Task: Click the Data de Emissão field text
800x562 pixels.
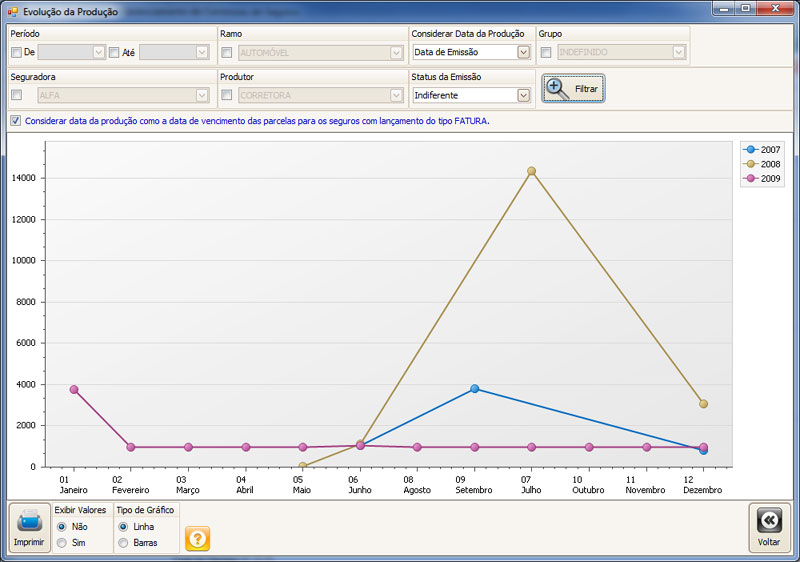Action: (x=446, y=52)
